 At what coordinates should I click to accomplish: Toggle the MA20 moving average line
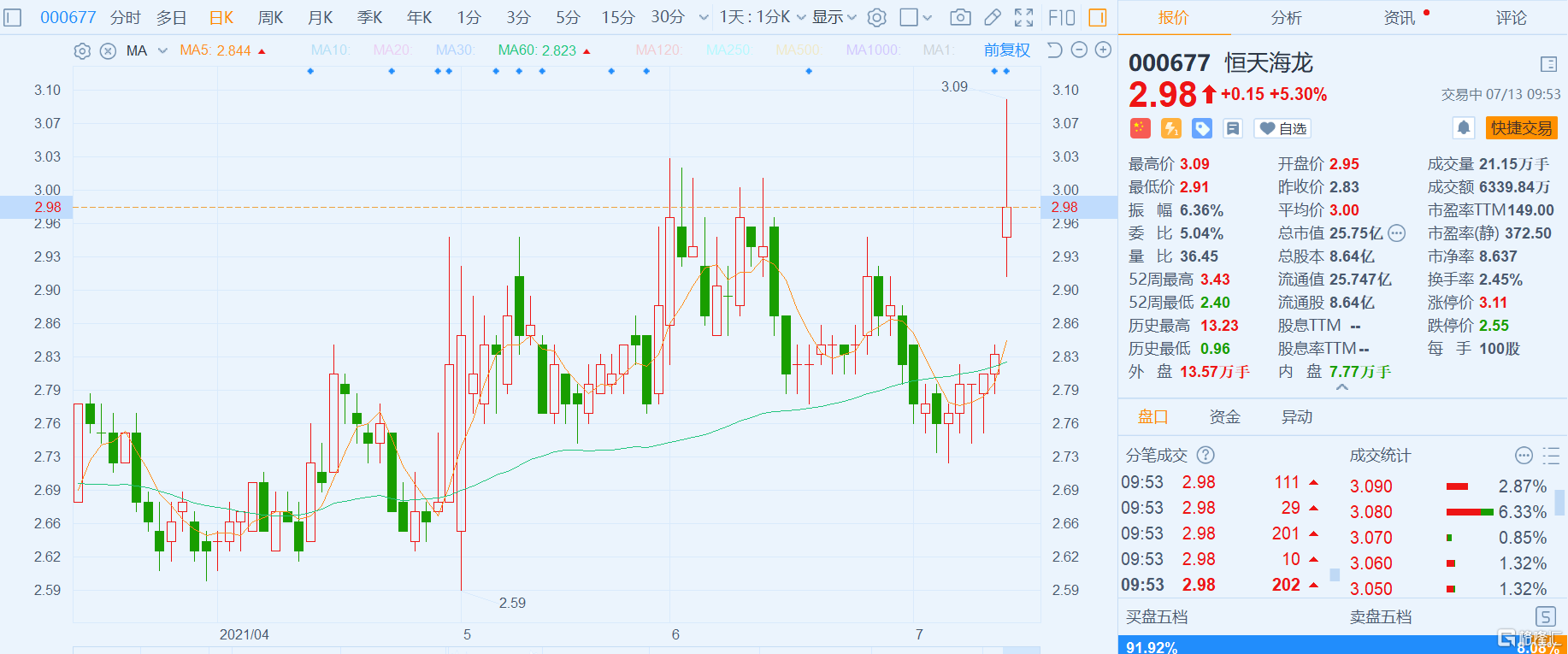click(393, 50)
